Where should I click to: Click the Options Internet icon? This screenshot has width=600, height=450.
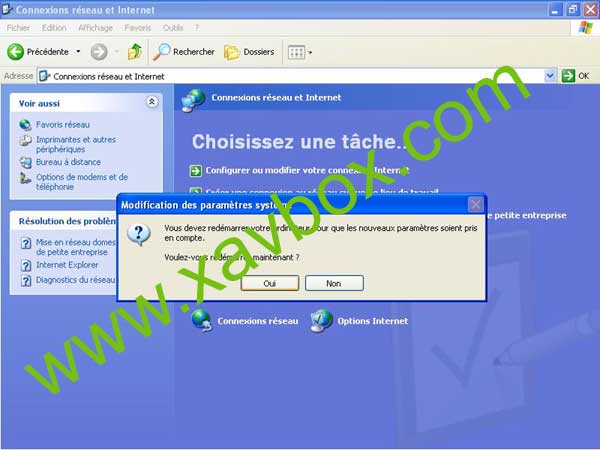[321, 320]
